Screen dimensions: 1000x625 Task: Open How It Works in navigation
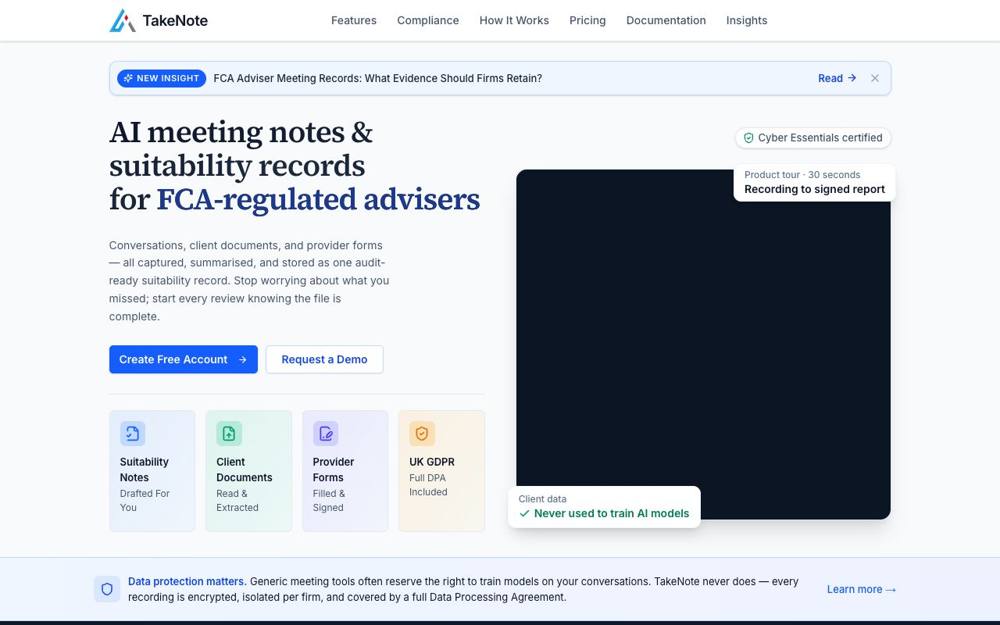tap(514, 20)
